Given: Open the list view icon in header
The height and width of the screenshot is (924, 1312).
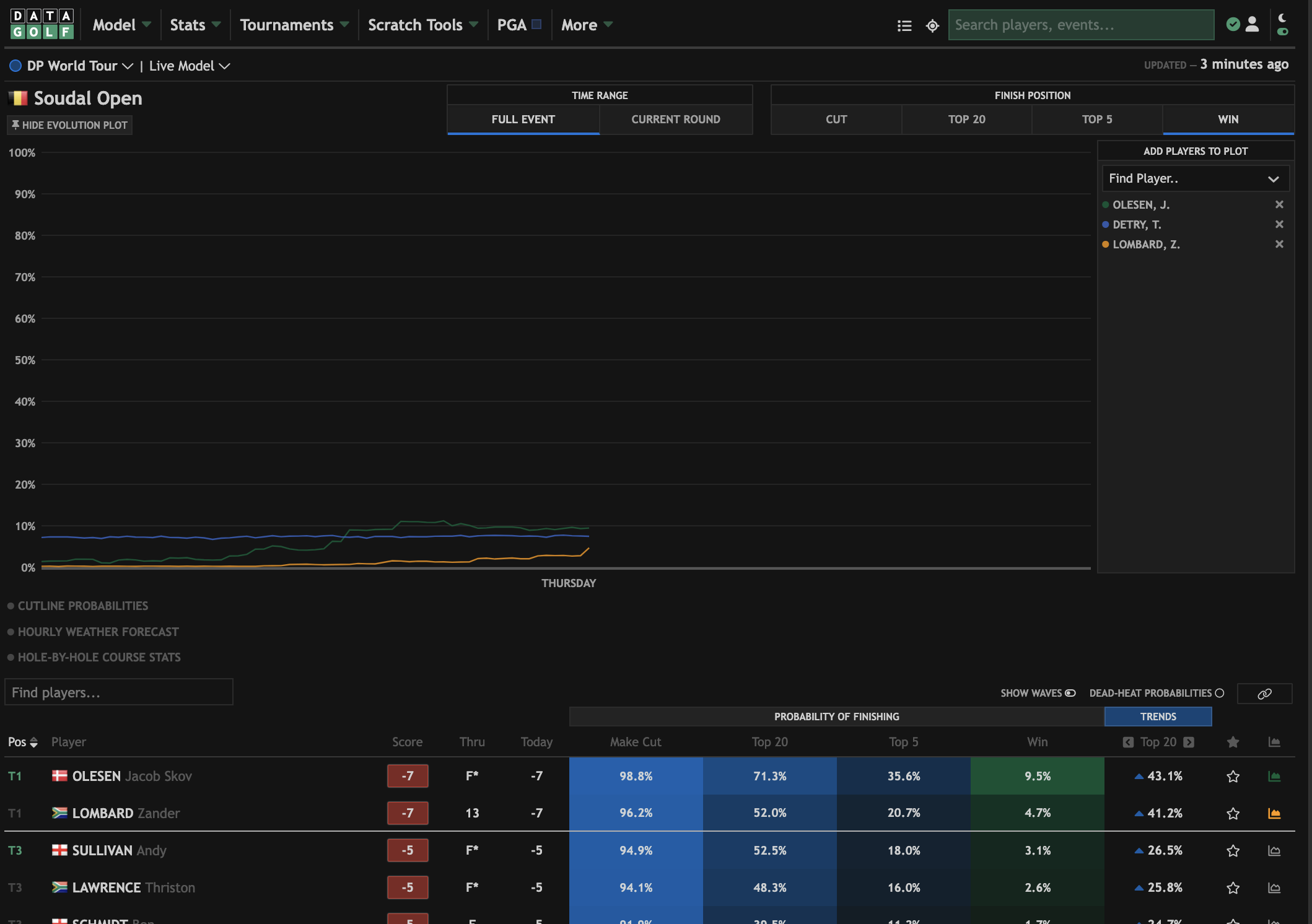Looking at the screenshot, I should [x=904, y=25].
